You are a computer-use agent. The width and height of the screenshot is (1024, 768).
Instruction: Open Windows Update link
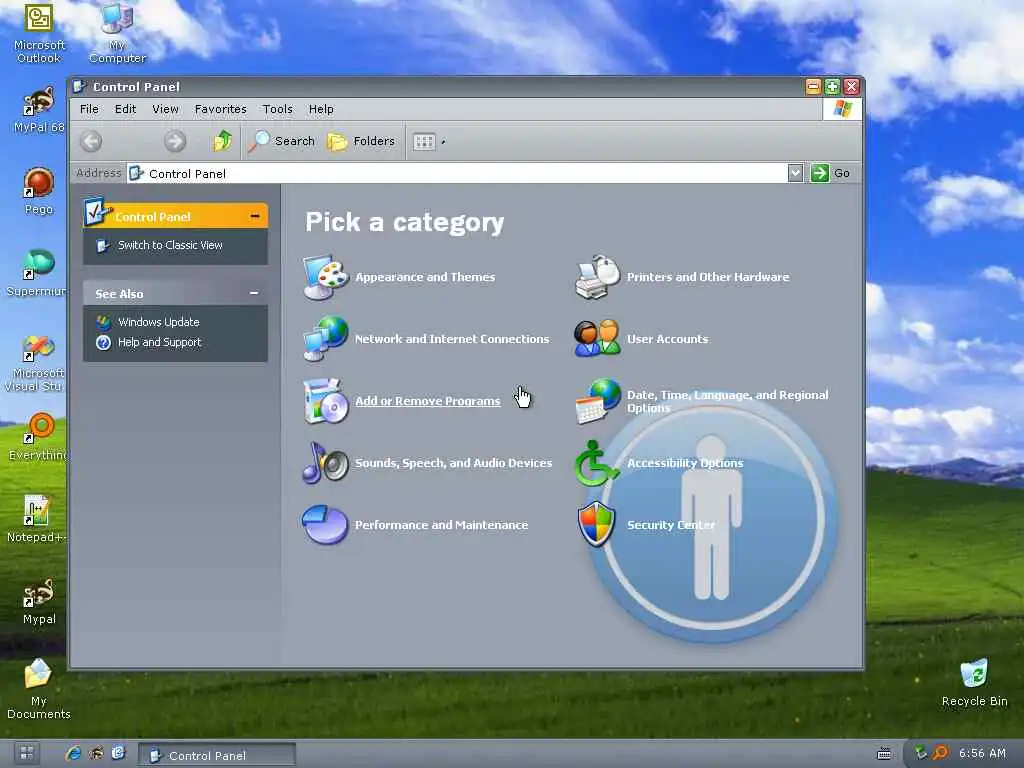[159, 322]
